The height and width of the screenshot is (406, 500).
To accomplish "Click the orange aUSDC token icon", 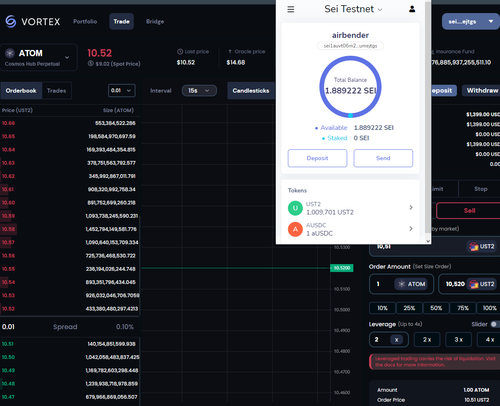I will pos(295,229).
